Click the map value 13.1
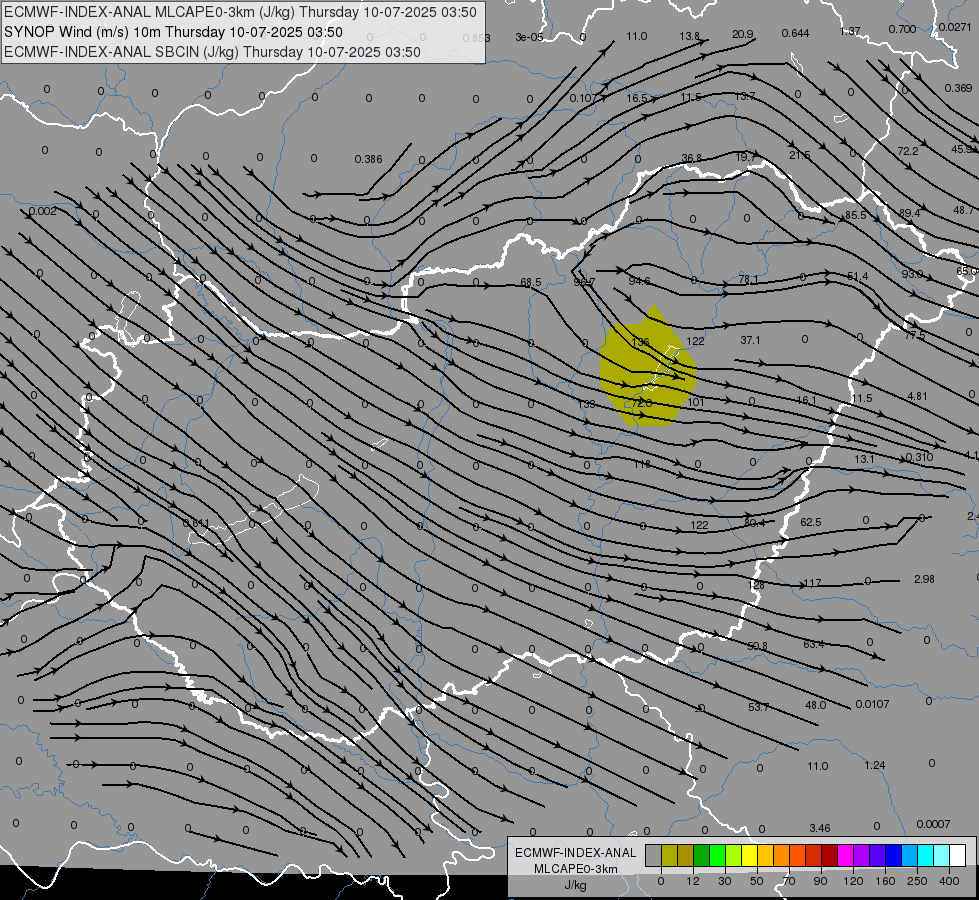 coord(864,459)
